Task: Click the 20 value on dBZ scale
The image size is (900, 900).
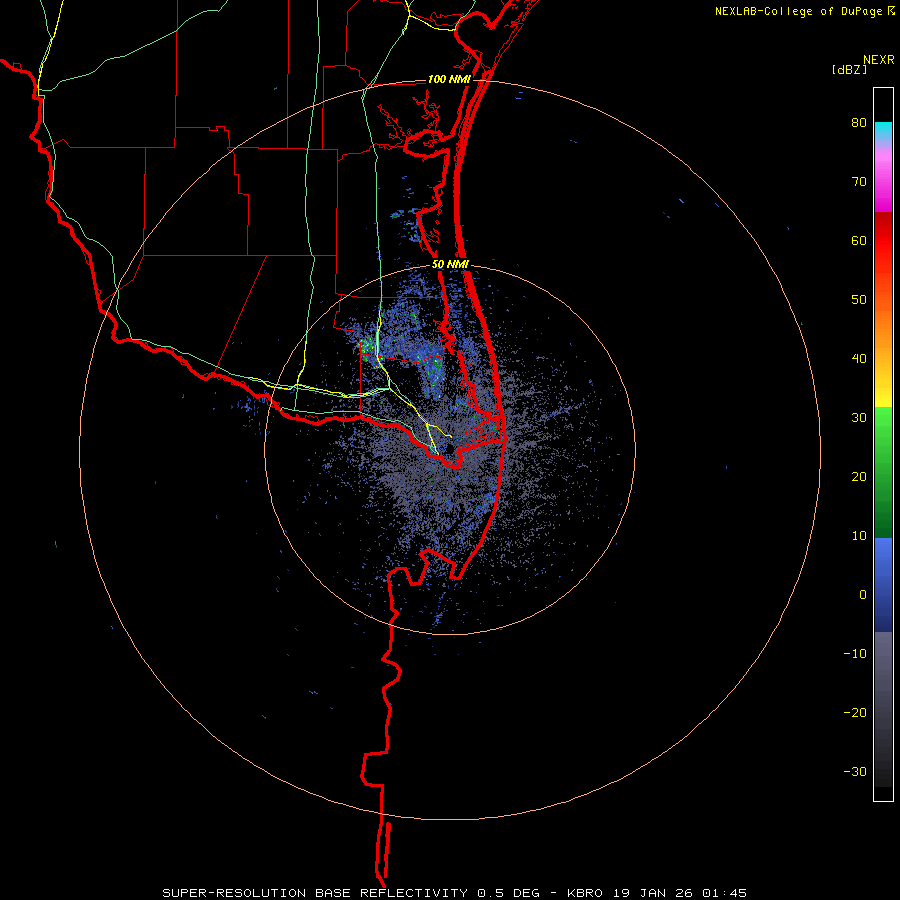Action: coord(859,477)
